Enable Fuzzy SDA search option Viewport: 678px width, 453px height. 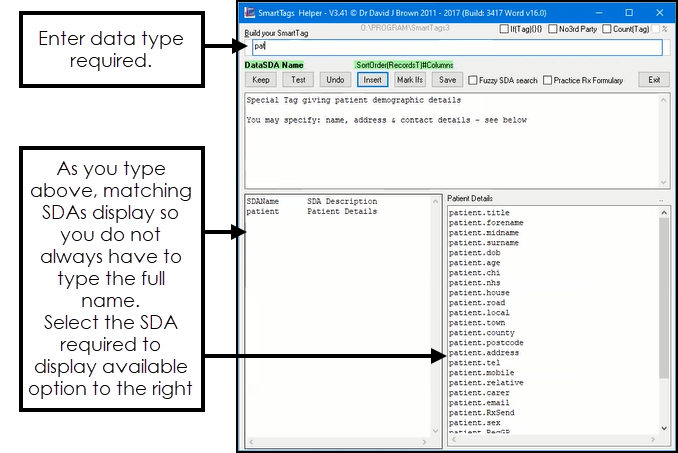pyautogui.click(x=472, y=80)
